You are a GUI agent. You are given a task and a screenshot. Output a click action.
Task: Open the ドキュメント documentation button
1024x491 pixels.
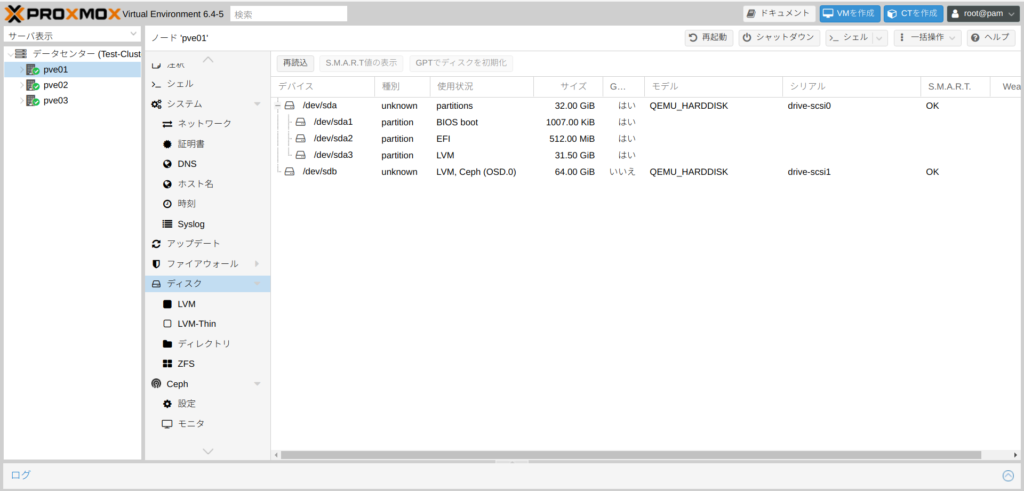point(779,13)
